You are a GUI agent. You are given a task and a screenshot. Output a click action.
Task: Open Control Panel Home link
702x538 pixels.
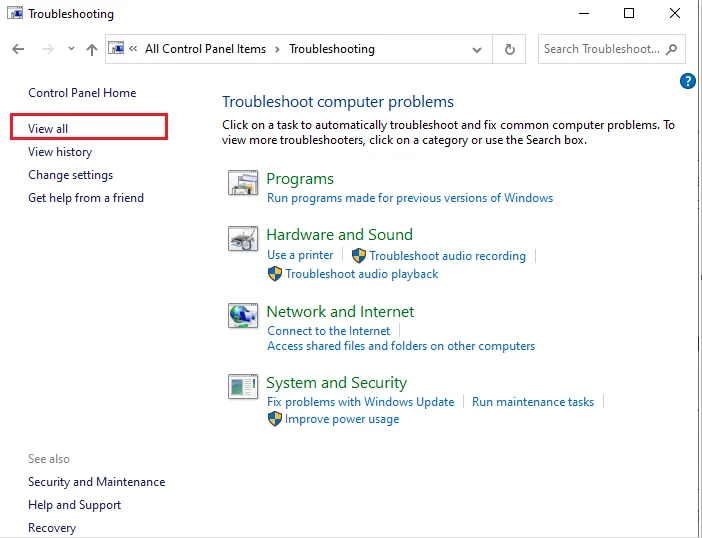pyautogui.click(x=82, y=93)
